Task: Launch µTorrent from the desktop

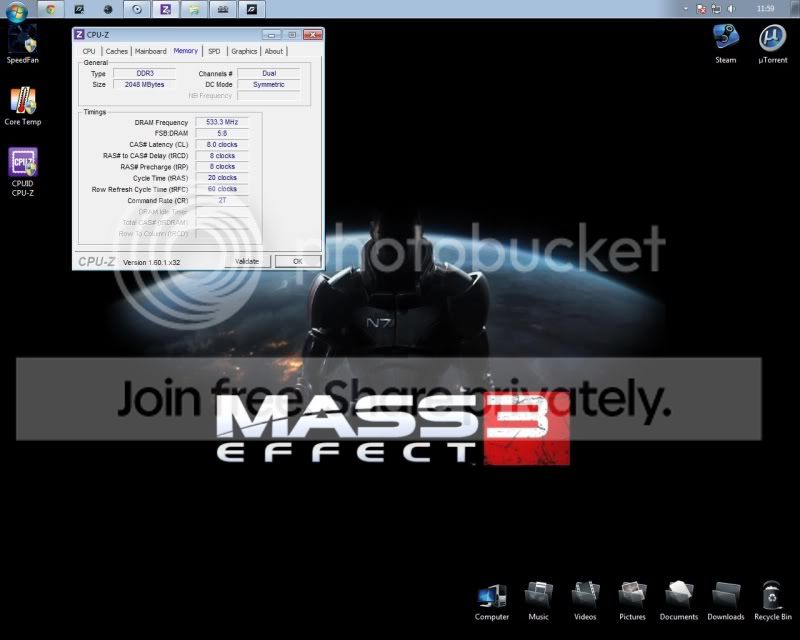Action: [x=772, y=44]
